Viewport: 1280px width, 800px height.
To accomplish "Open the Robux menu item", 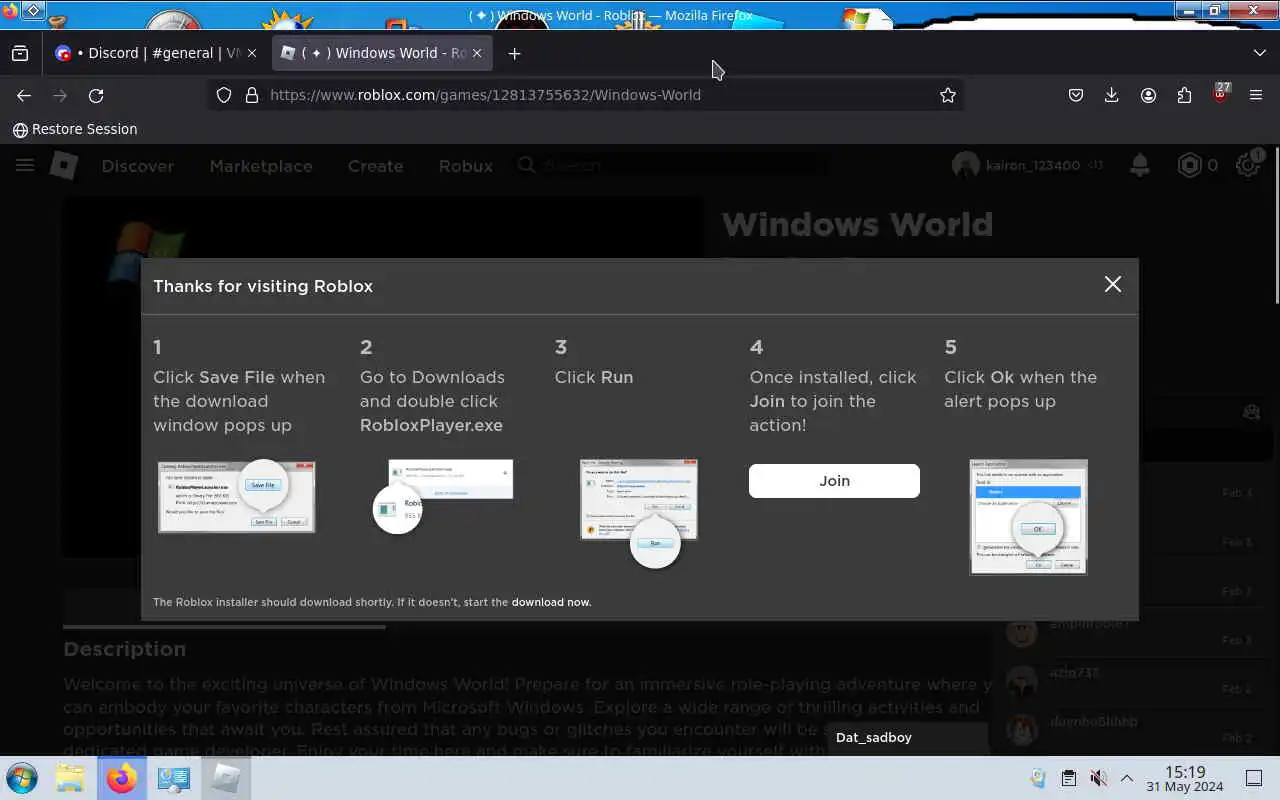I will pyautogui.click(x=466, y=166).
